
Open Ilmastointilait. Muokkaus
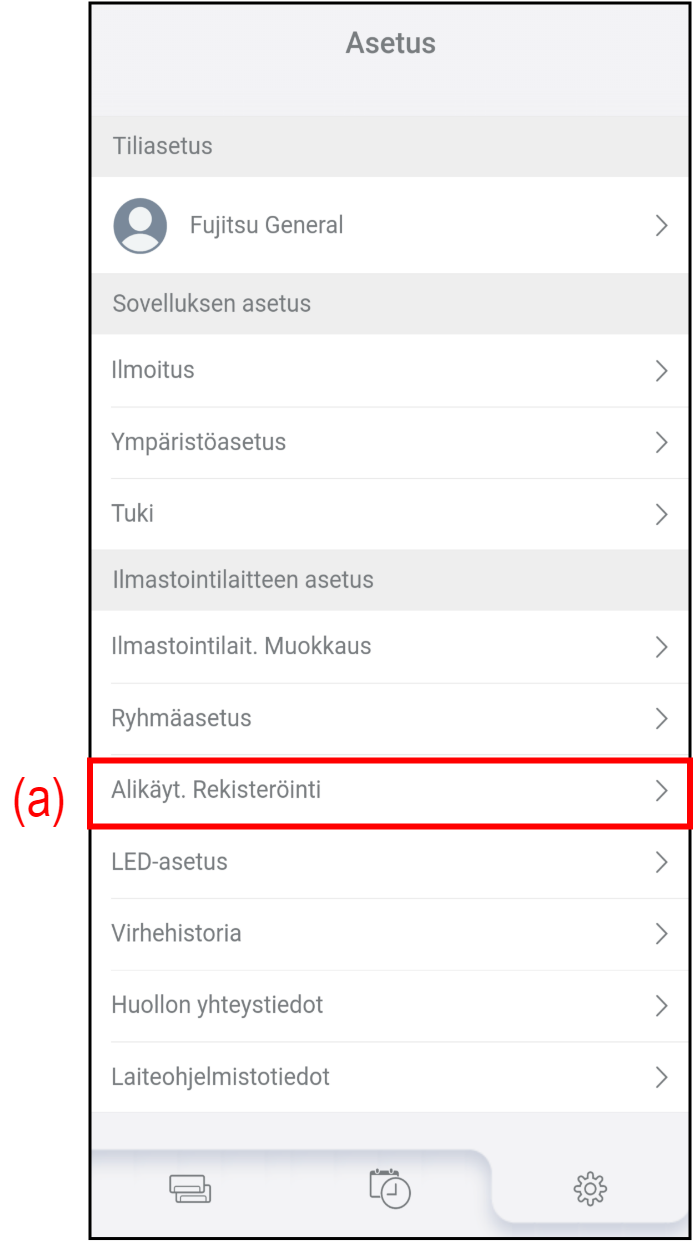tap(241, 646)
